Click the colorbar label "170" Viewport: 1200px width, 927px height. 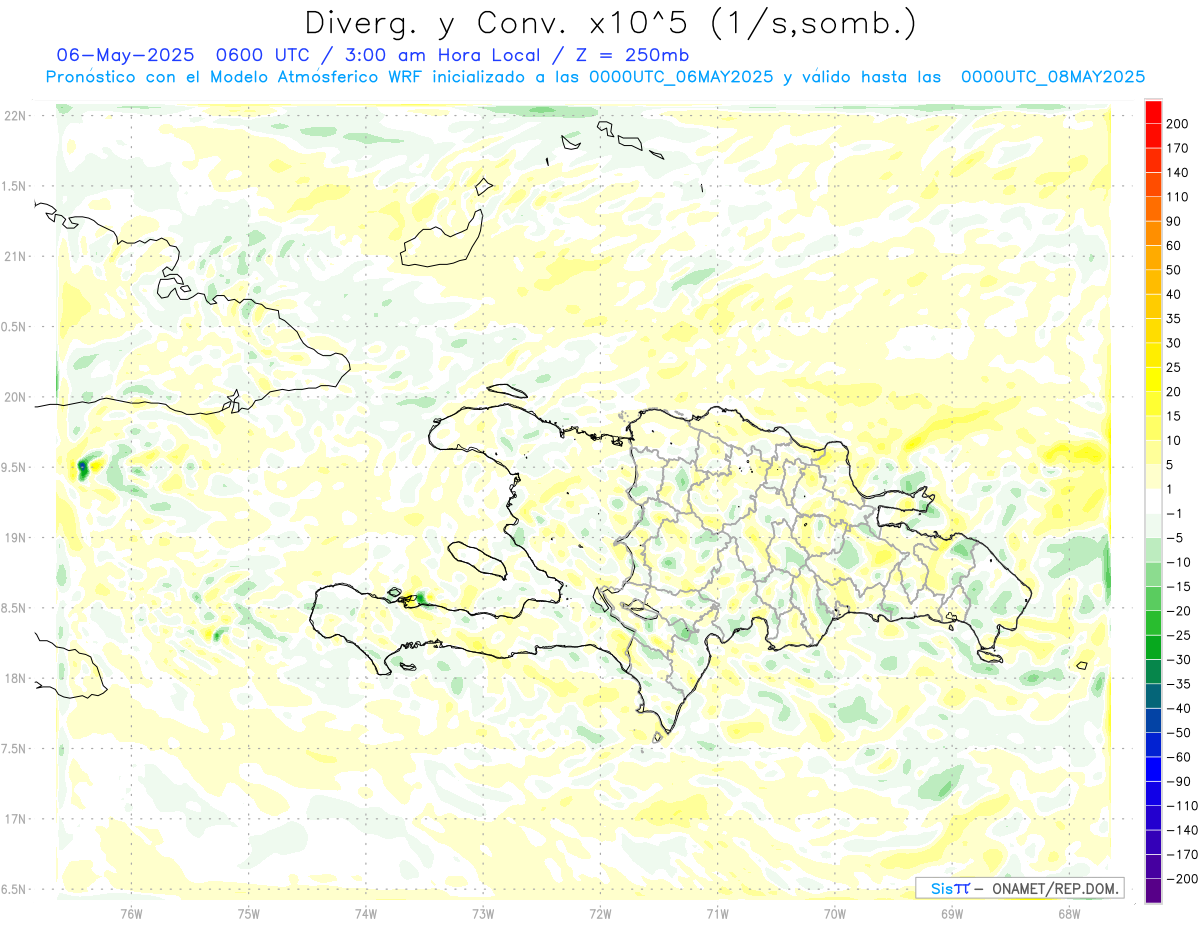1179,148
